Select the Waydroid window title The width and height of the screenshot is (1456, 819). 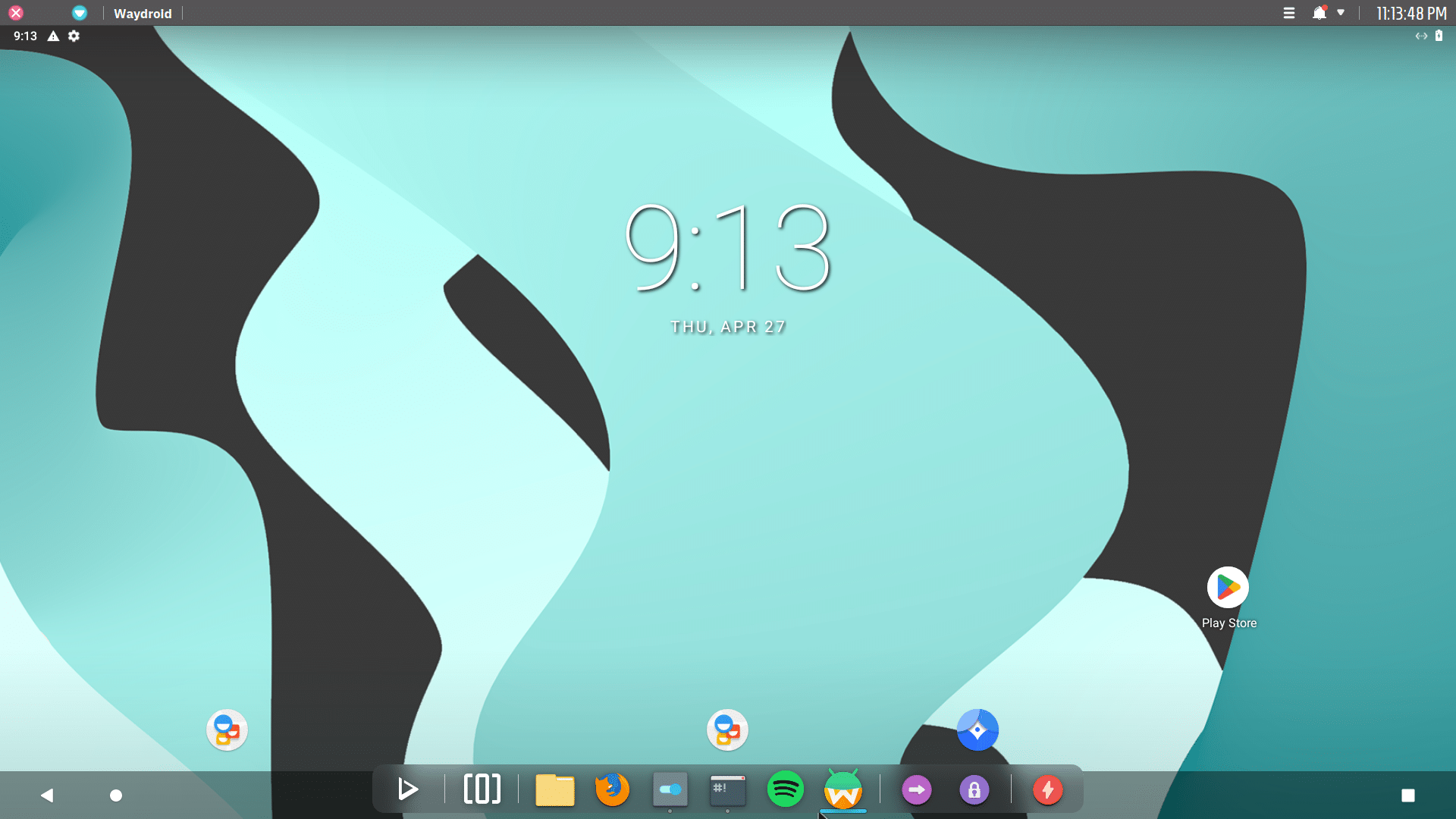[142, 12]
